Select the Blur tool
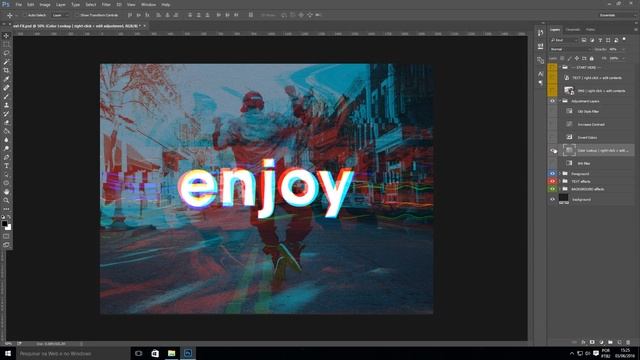Image resolution: width=640 pixels, height=360 pixels. 6,140
